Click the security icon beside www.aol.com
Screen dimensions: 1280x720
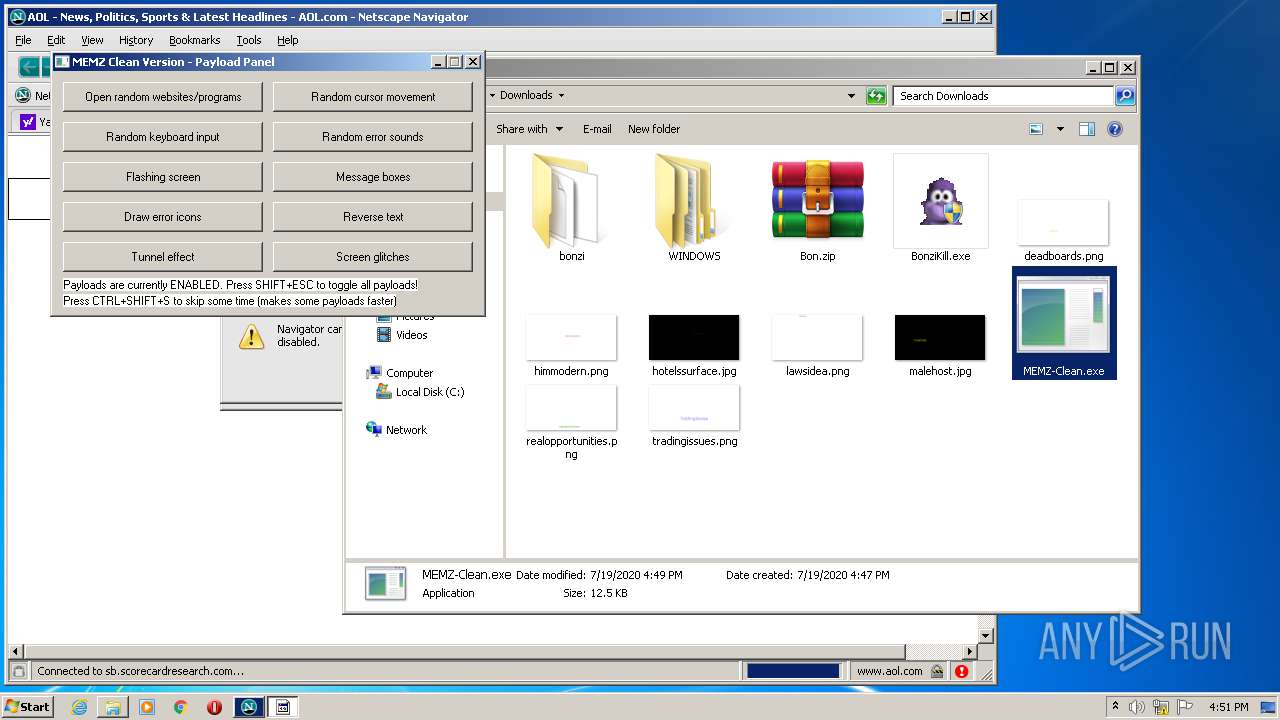[937, 671]
